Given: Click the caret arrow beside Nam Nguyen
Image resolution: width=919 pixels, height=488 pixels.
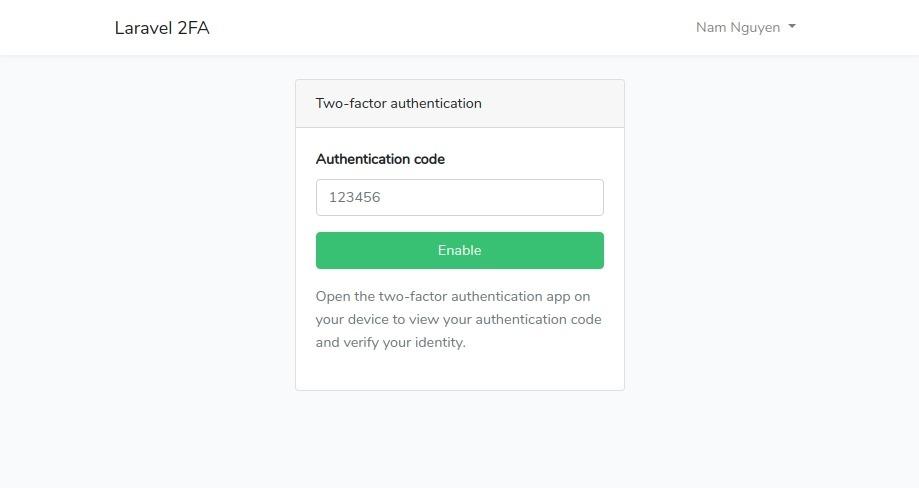Looking at the screenshot, I should coord(792,27).
